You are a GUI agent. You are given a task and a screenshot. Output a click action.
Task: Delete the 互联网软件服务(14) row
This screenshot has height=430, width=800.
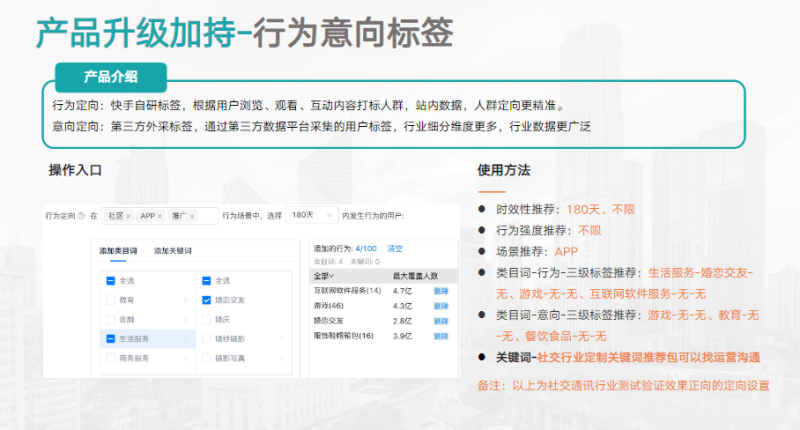(441, 291)
